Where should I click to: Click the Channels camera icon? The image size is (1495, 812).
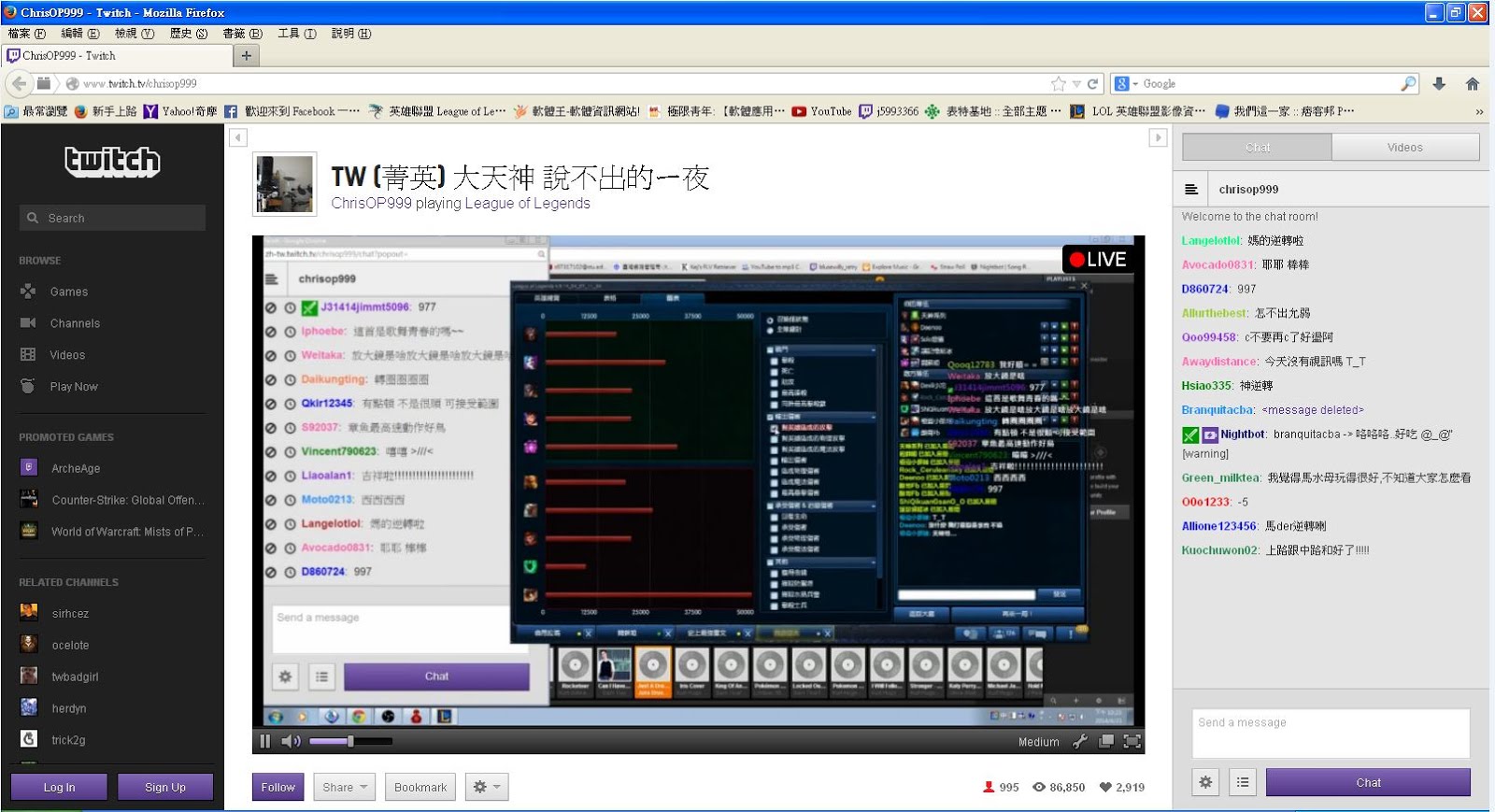[28, 323]
